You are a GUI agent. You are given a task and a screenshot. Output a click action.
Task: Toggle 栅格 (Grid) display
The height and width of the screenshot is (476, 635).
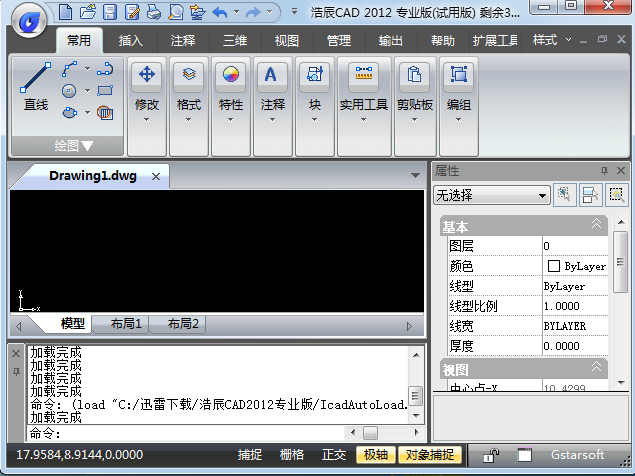coord(292,455)
